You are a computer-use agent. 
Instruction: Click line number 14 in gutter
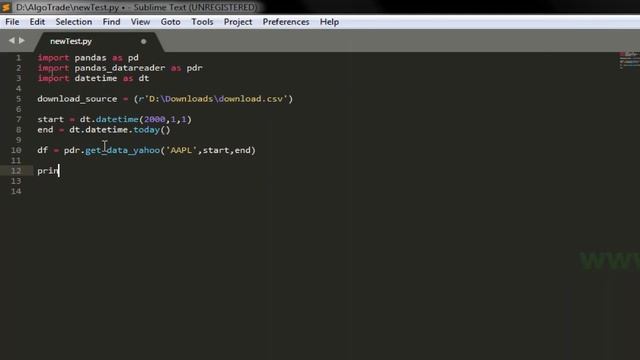(x=16, y=191)
